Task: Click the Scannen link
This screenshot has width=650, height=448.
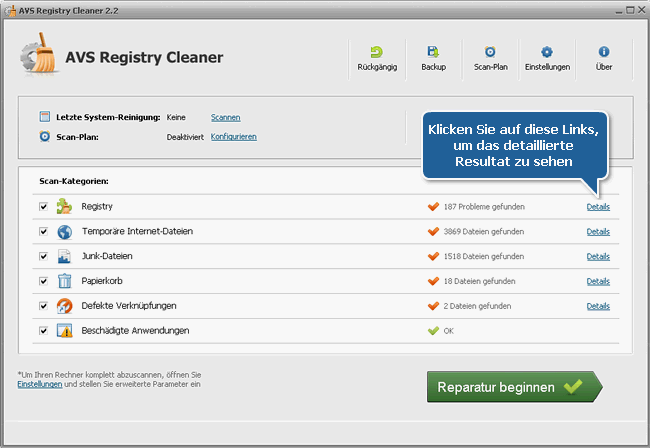Action: [x=225, y=117]
